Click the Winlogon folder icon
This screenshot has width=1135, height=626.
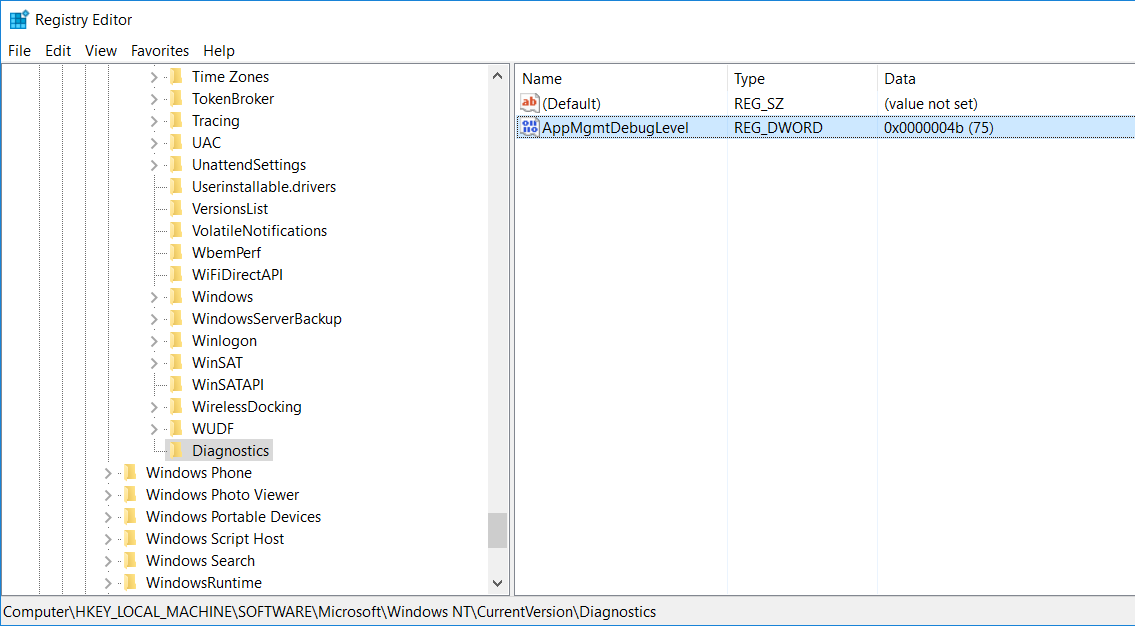coord(176,341)
